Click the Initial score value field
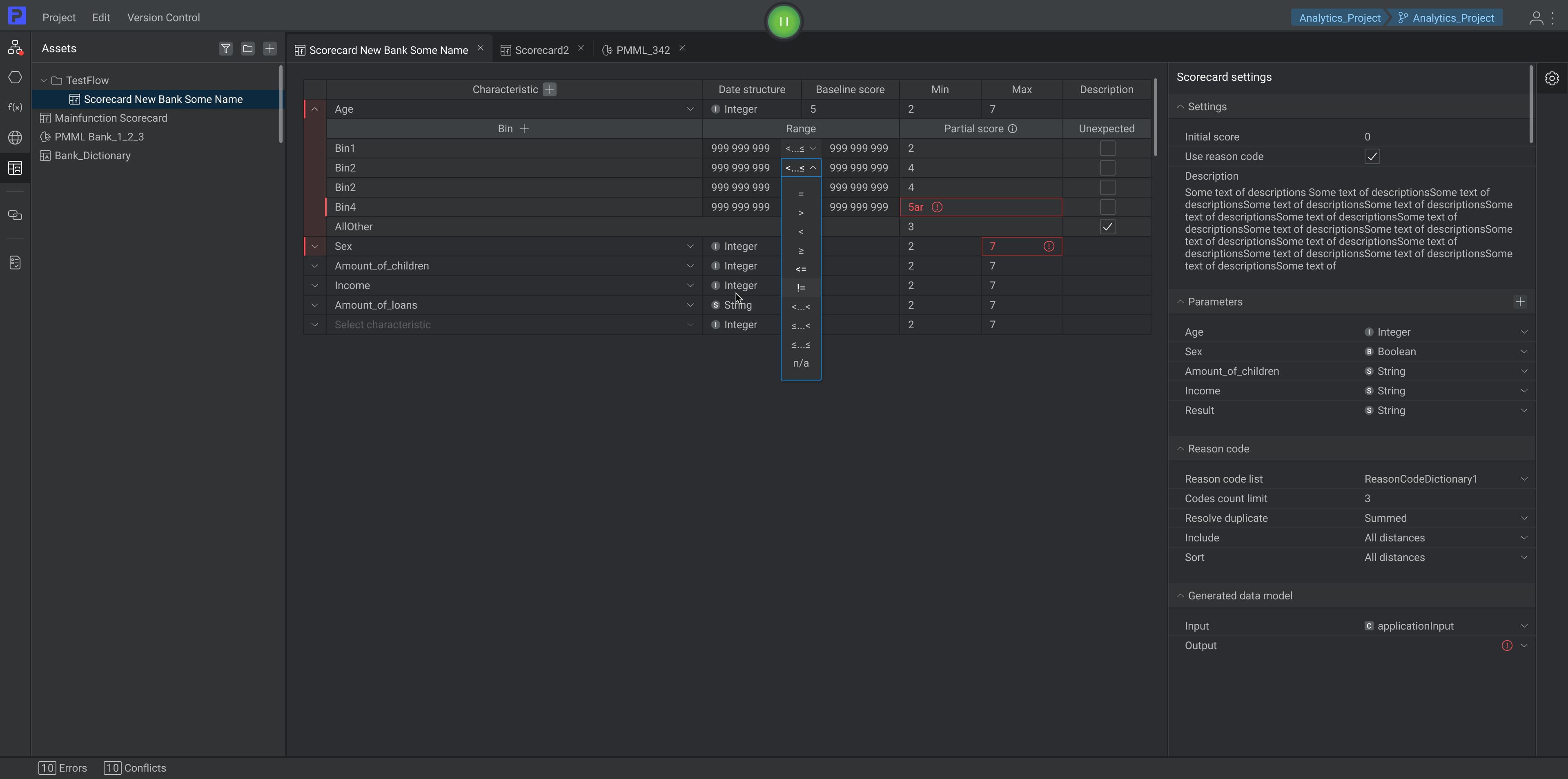1568x779 pixels. 1446,137
